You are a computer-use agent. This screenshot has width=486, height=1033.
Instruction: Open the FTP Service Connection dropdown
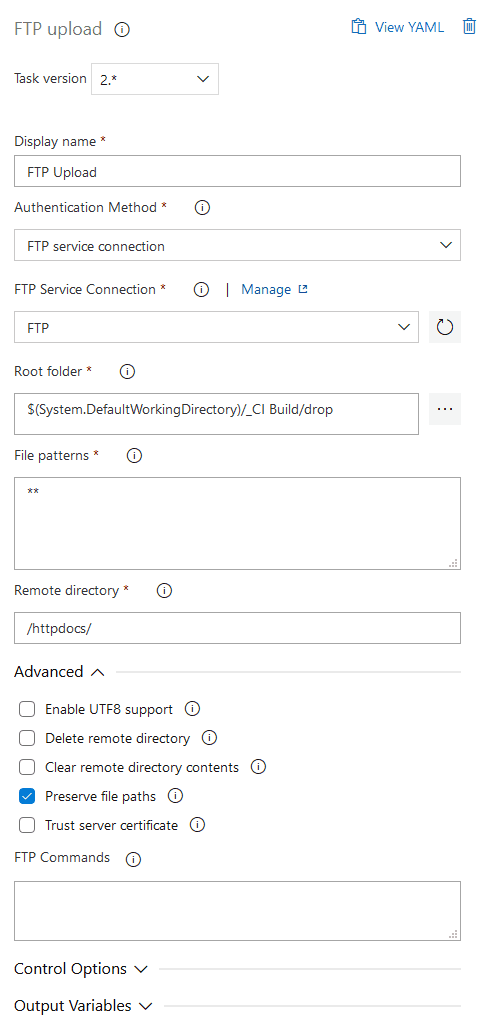(x=216, y=327)
